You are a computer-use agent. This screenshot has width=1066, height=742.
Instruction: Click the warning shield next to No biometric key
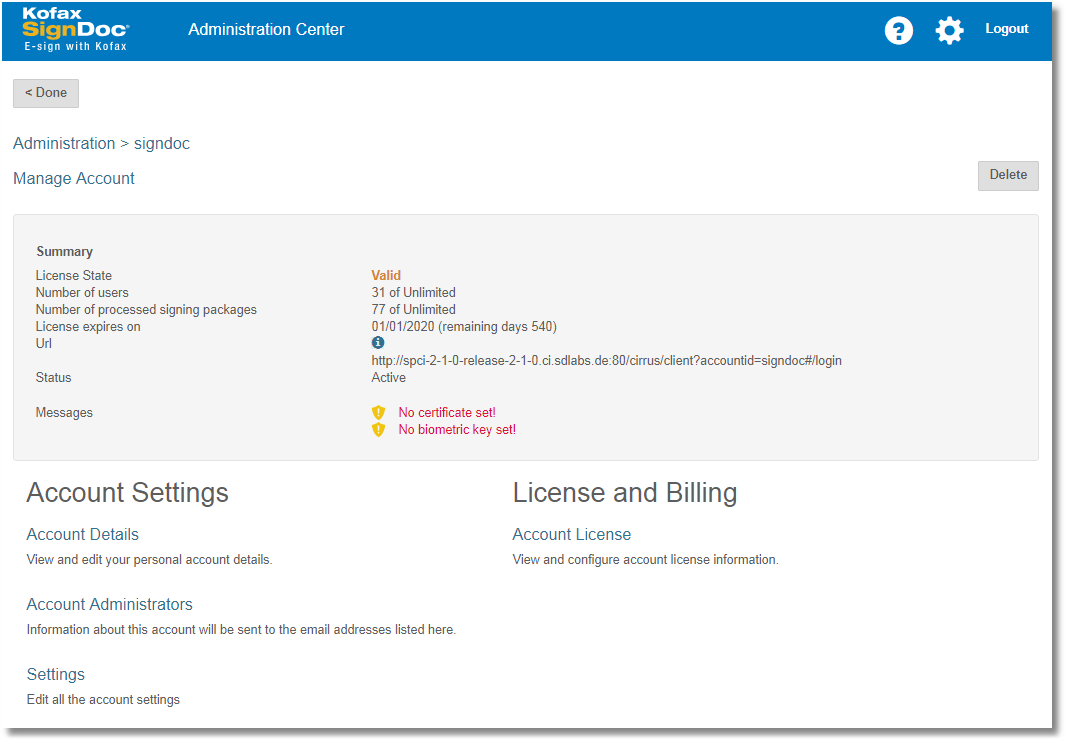[378, 430]
